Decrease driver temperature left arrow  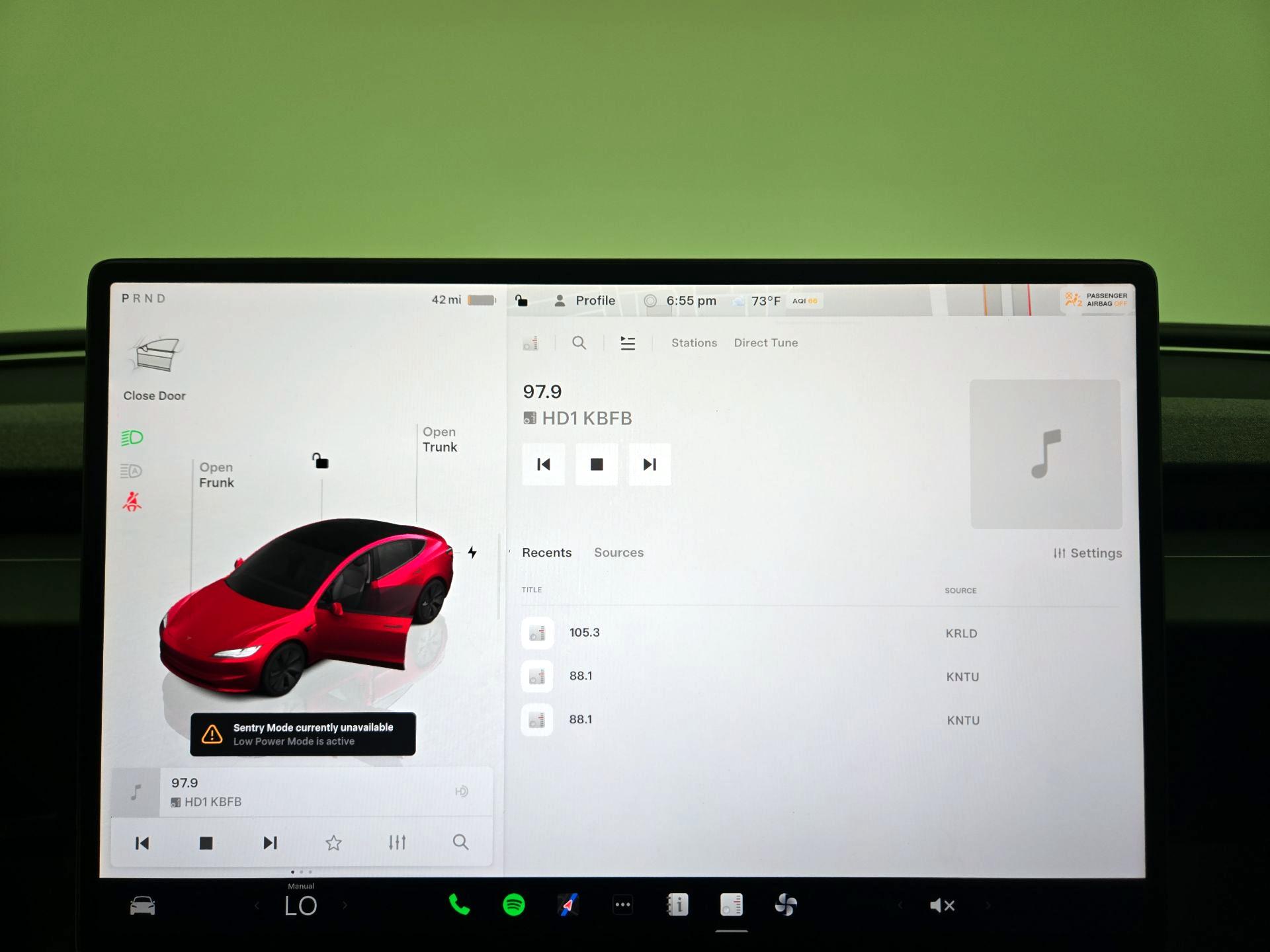pos(257,906)
